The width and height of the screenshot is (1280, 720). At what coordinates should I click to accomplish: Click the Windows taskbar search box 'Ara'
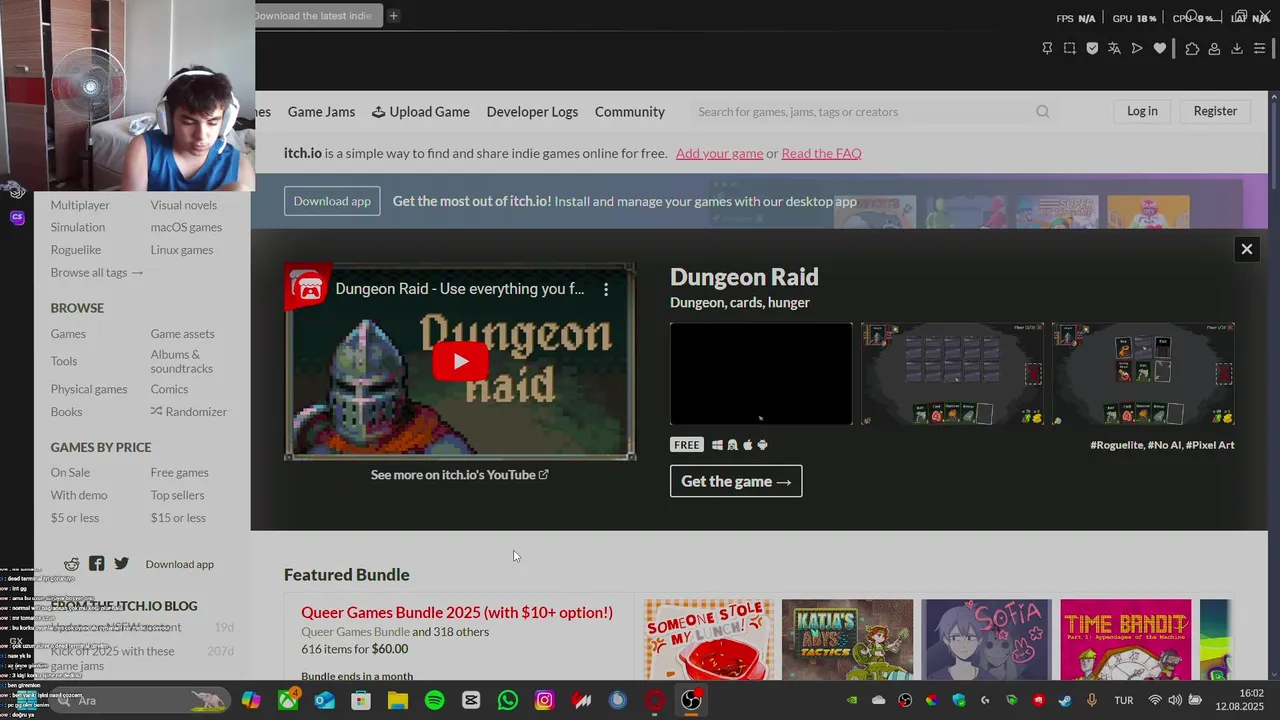(x=140, y=700)
